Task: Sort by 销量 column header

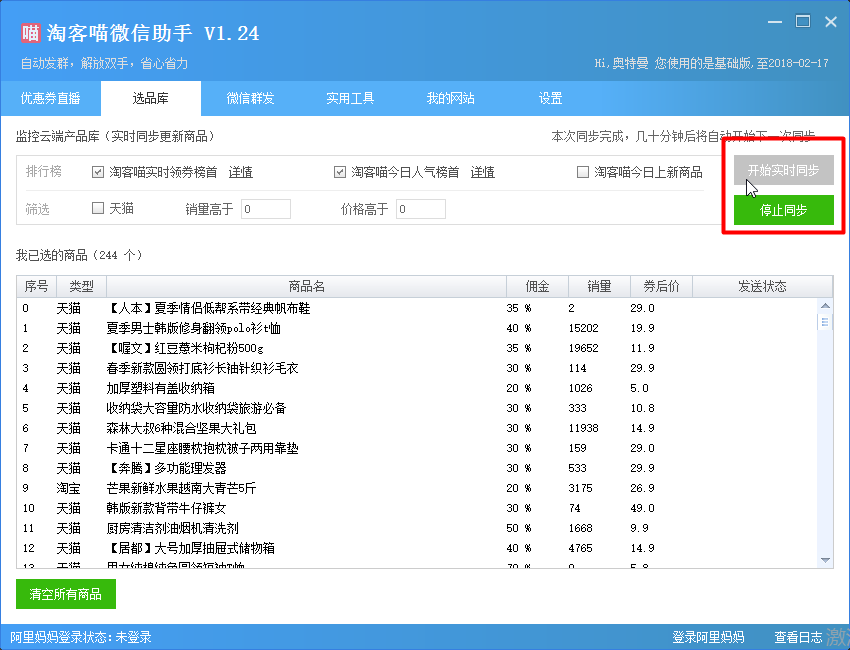Action: point(599,286)
